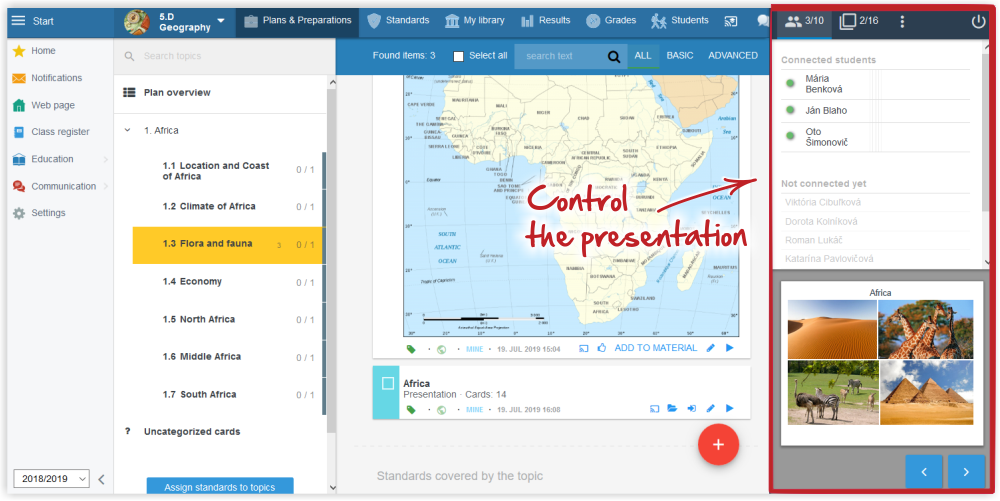
Task: Click the Search topics field
Action: pos(224,56)
